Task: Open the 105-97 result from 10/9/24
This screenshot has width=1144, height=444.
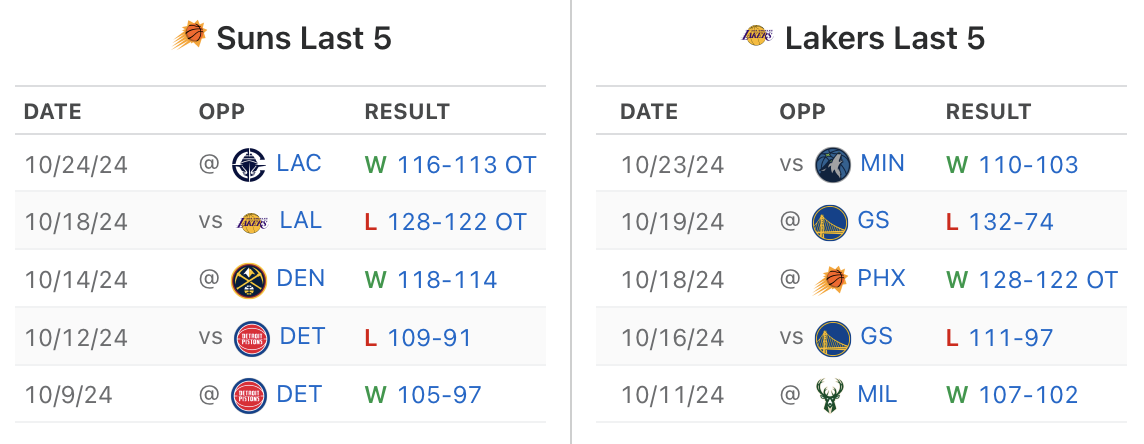Action: pos(440,395)
